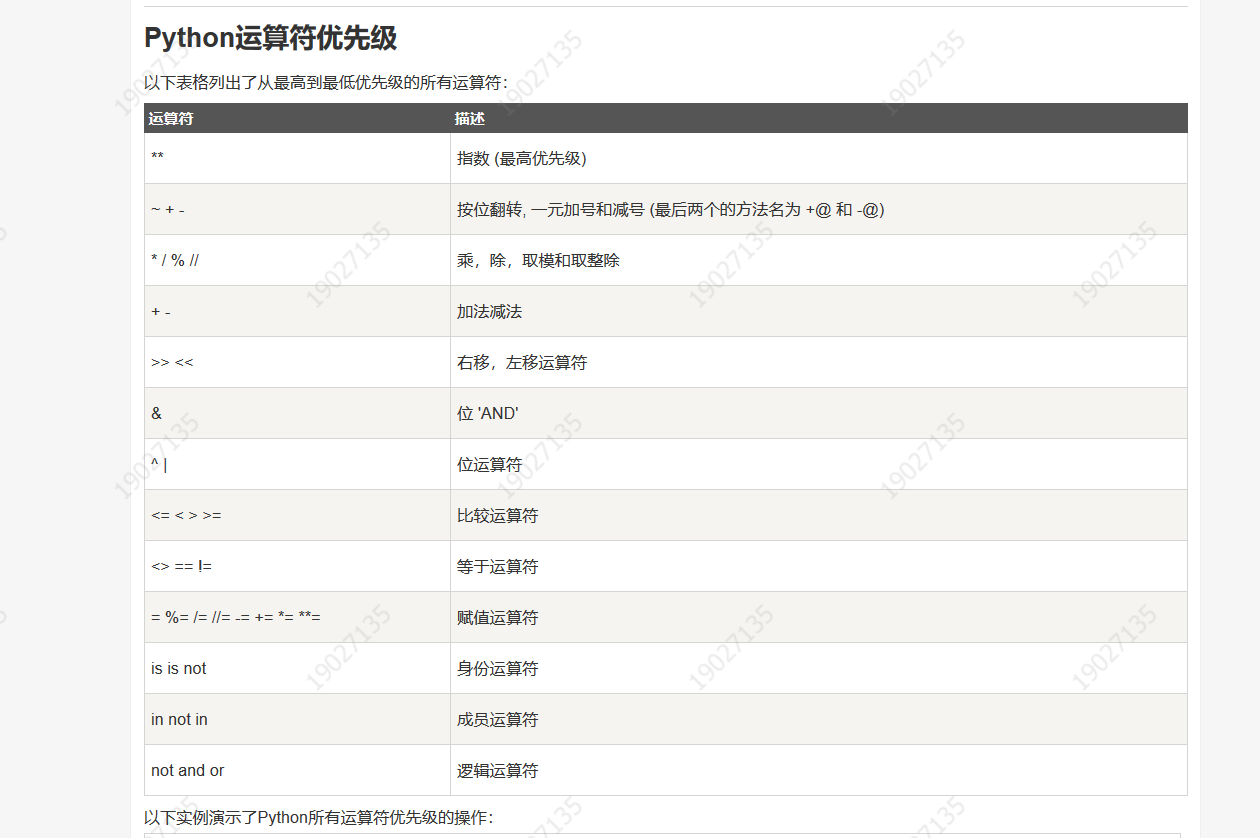The image size is (1260, 838).
Task: Click the description "赋值运算符"
Action: pos(497,617)
